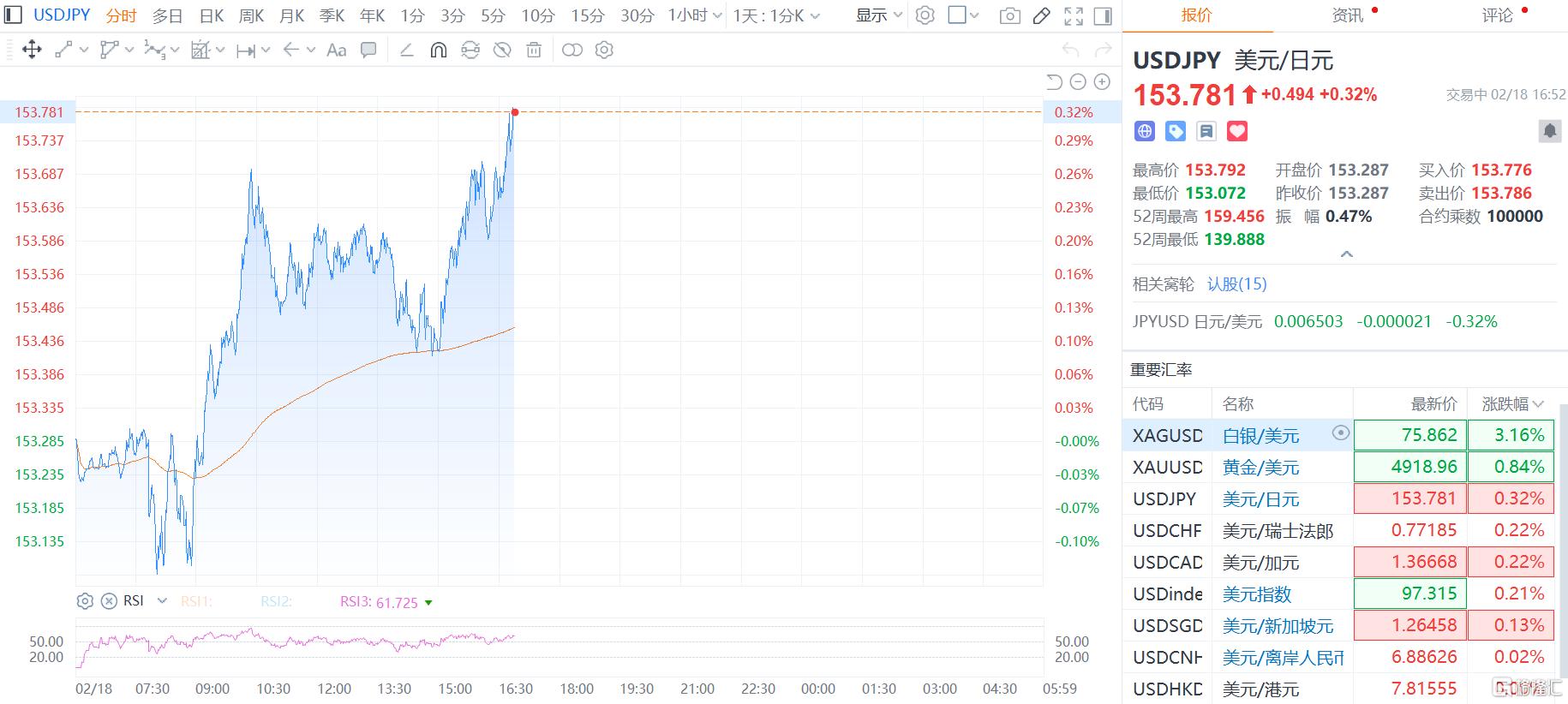The image size is (1568, 704).
Task: Click the zoom in plus icon on chart
Action: tap(1102, 81)
